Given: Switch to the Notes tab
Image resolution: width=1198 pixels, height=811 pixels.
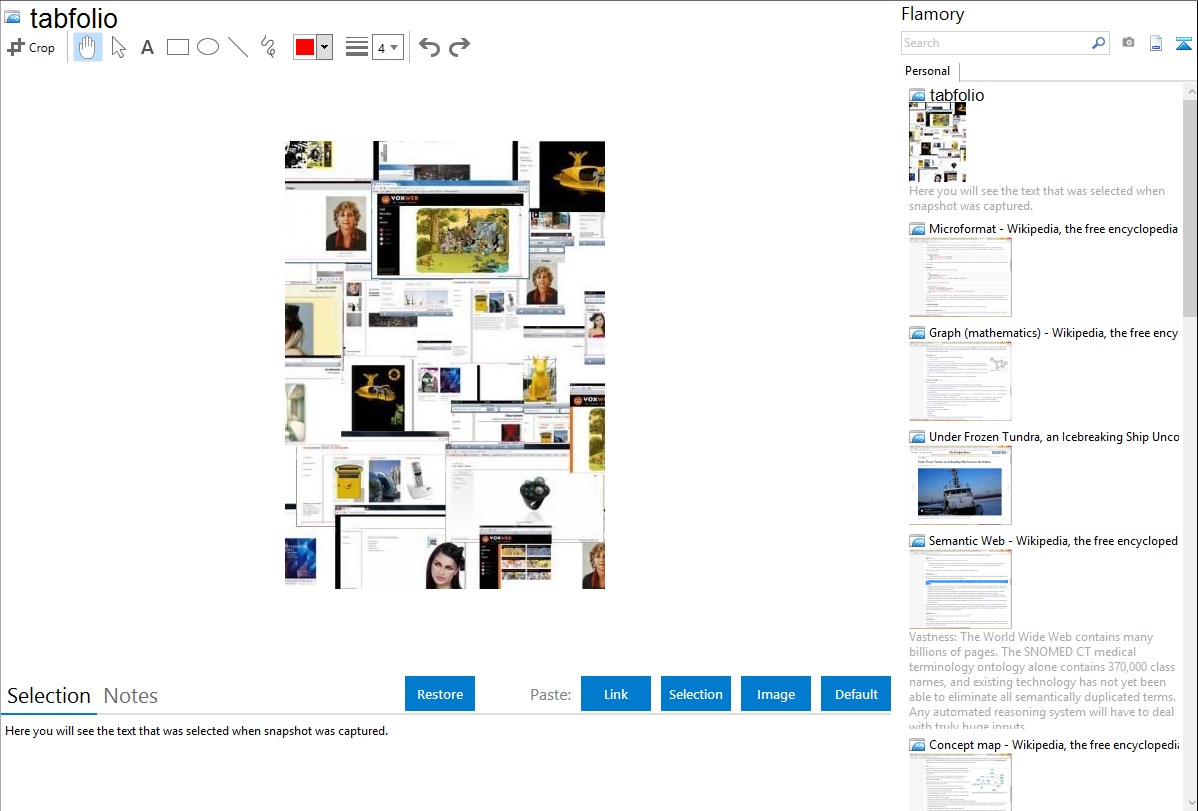Looking at the screenshot, I should tap(131, 696).
